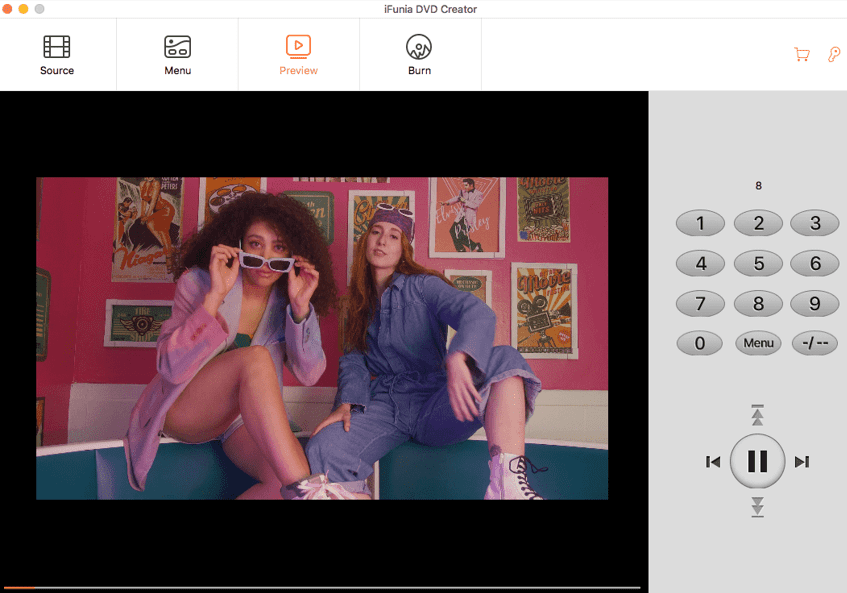Go to the Burn tab
The height and width of the screenshot is (593, 847).
point(419,55)
